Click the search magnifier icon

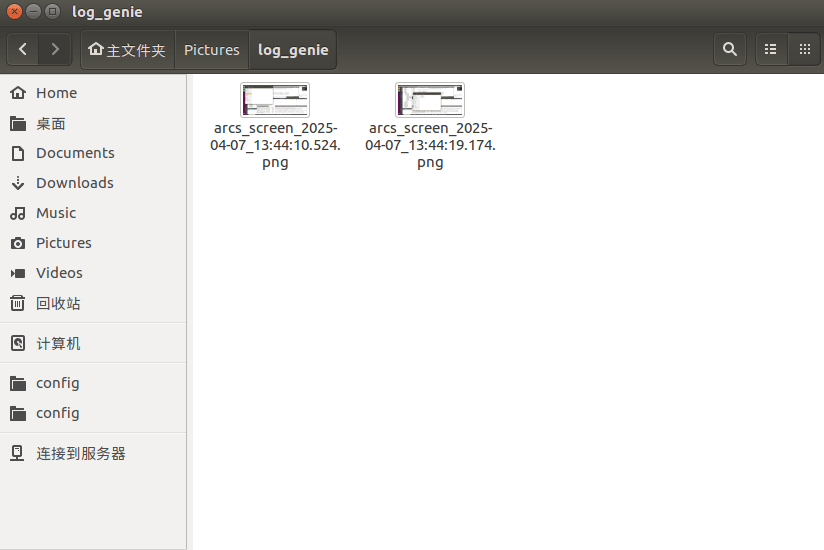tap(729, 49)
